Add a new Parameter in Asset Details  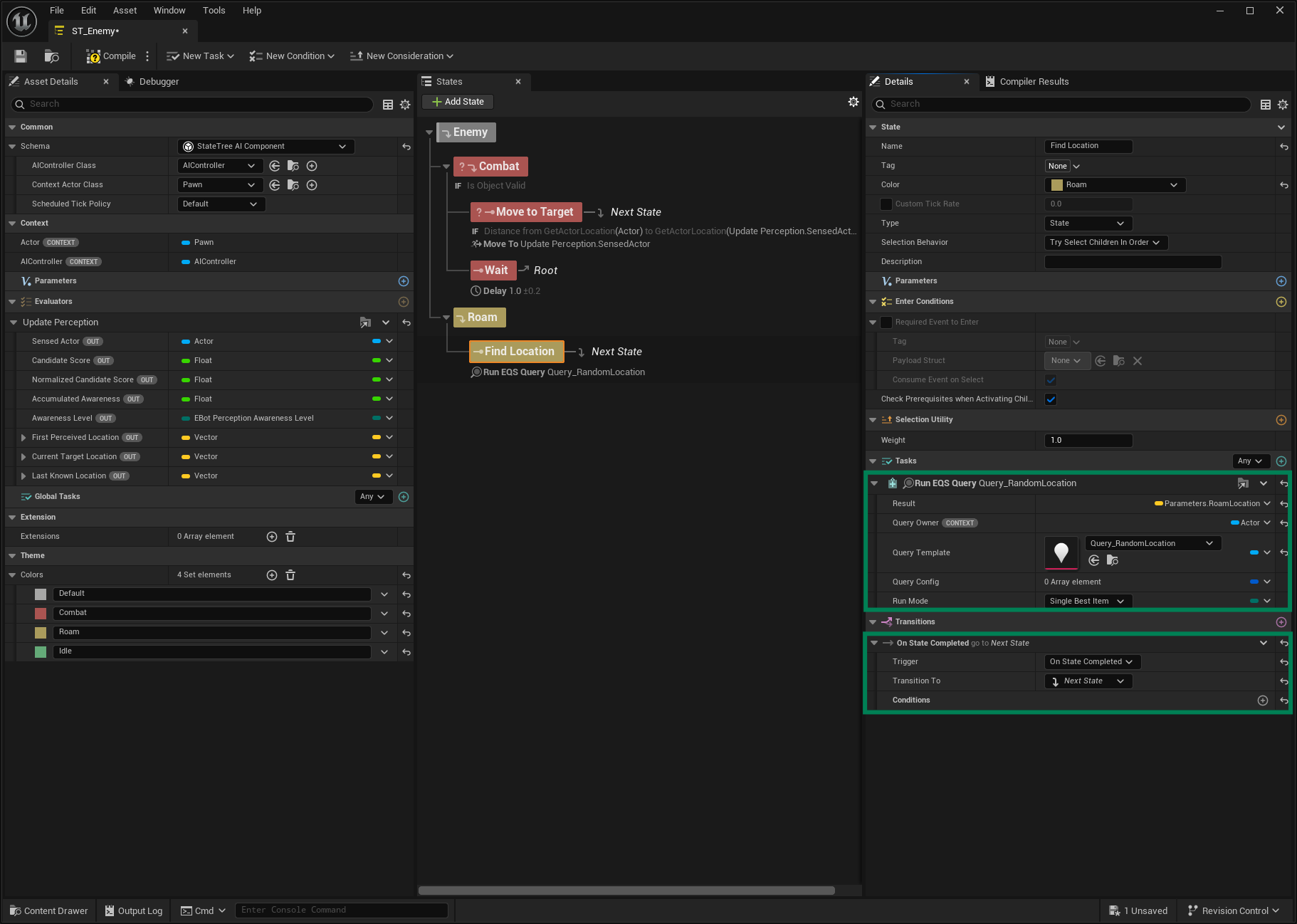(404, 281)
